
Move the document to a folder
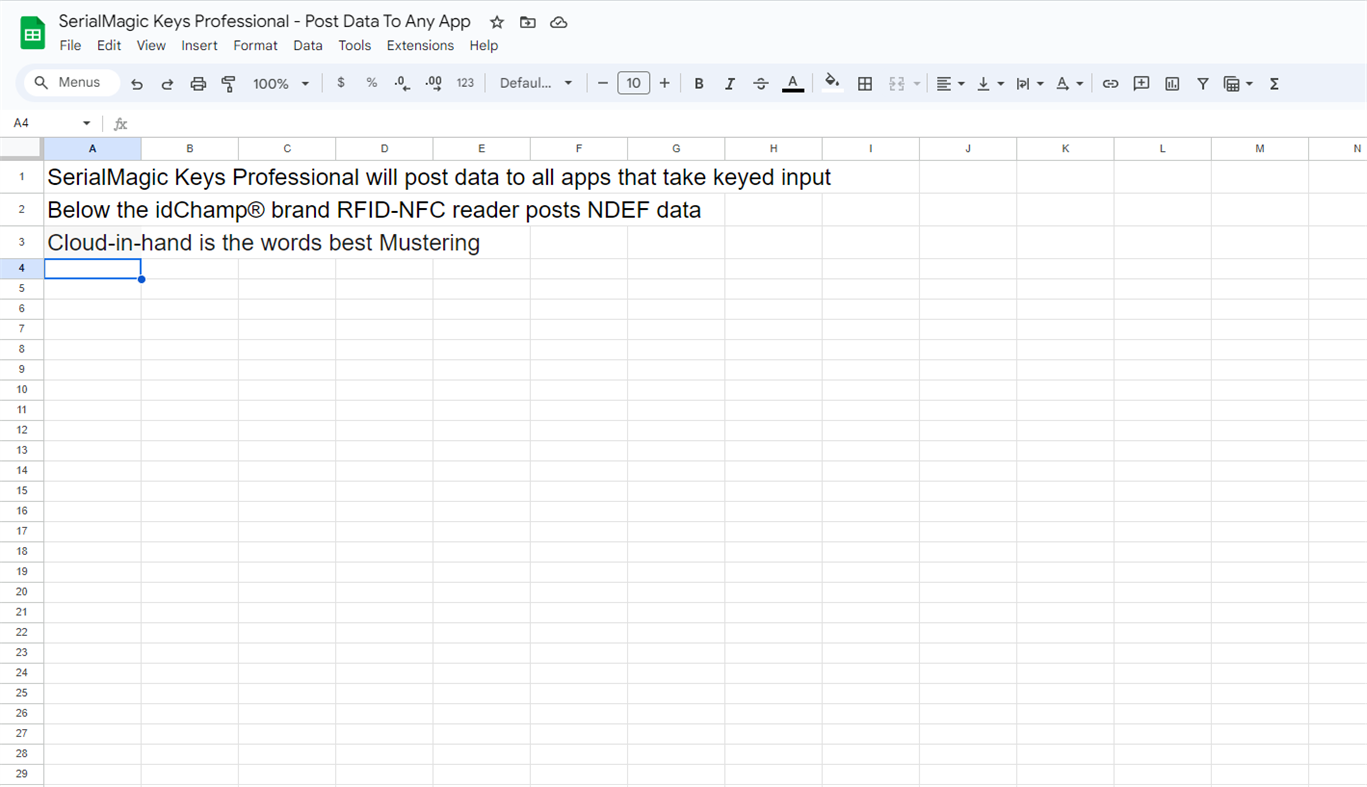[x=528, y=22]
